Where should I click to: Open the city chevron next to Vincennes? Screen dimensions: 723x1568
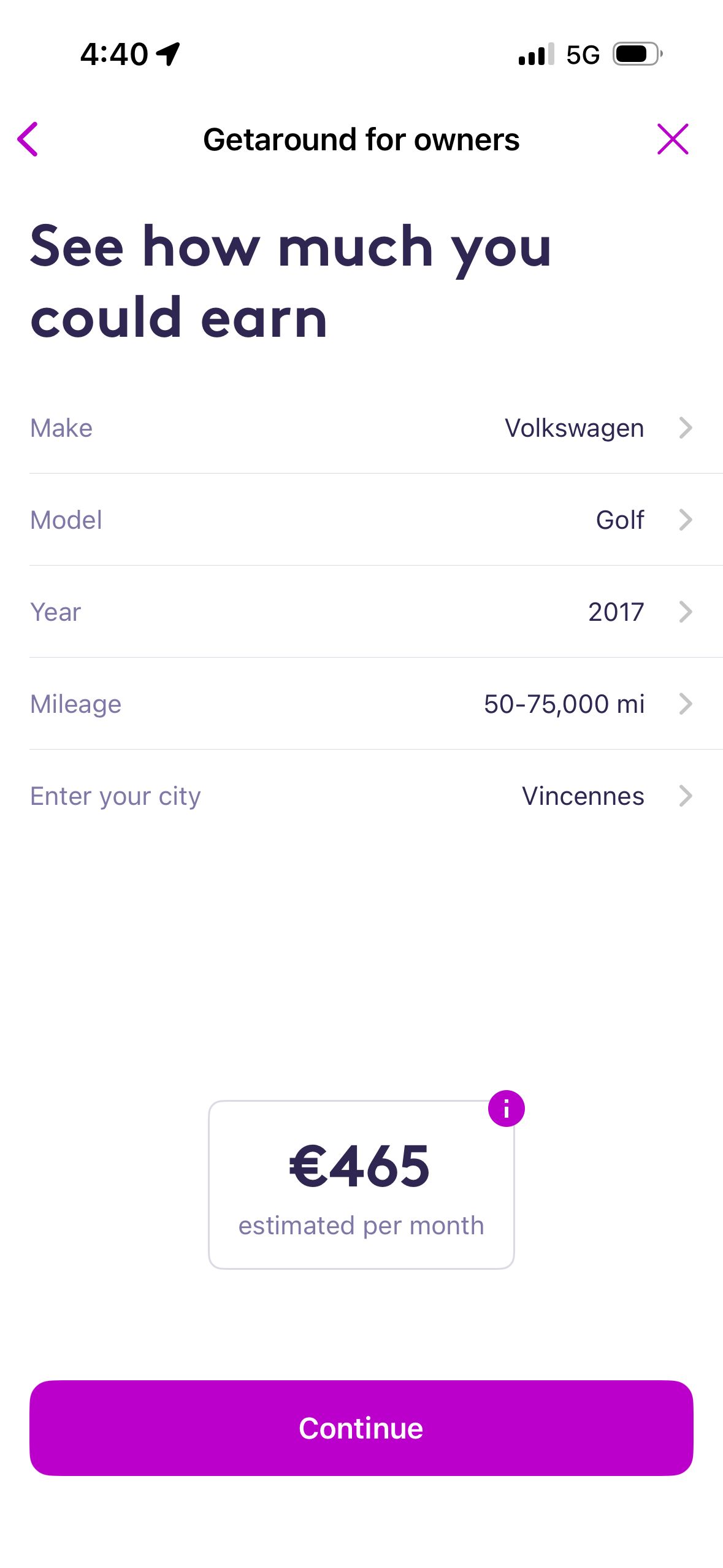(686, 796)
